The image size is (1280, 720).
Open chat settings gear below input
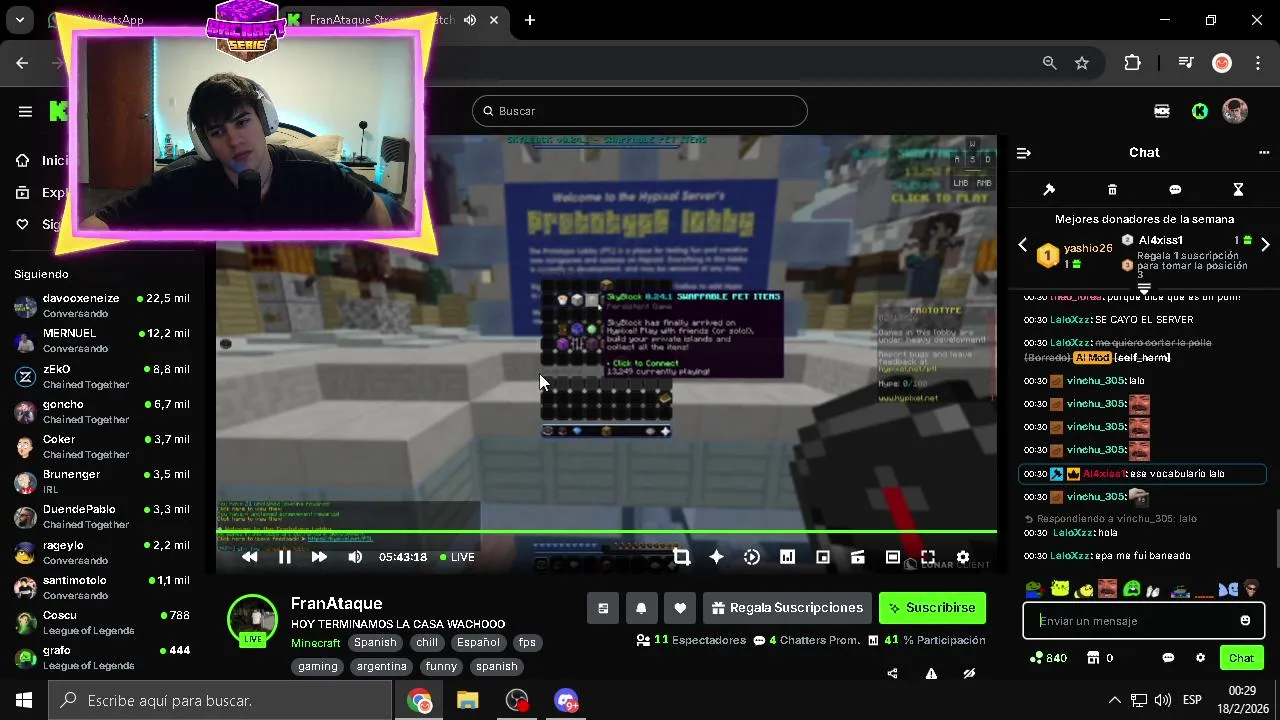1200,658
